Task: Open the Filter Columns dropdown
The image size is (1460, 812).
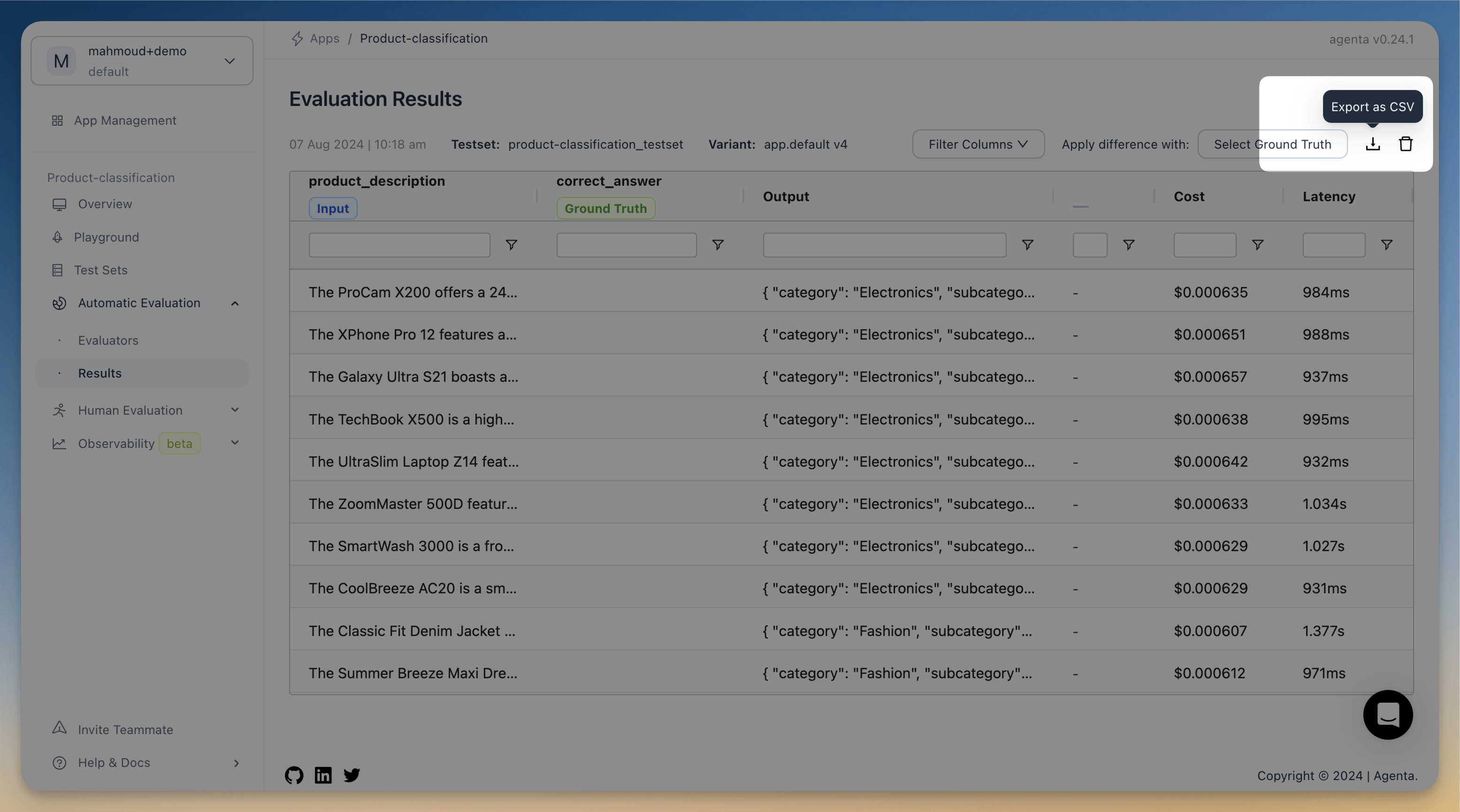Action: click(978, 144)
